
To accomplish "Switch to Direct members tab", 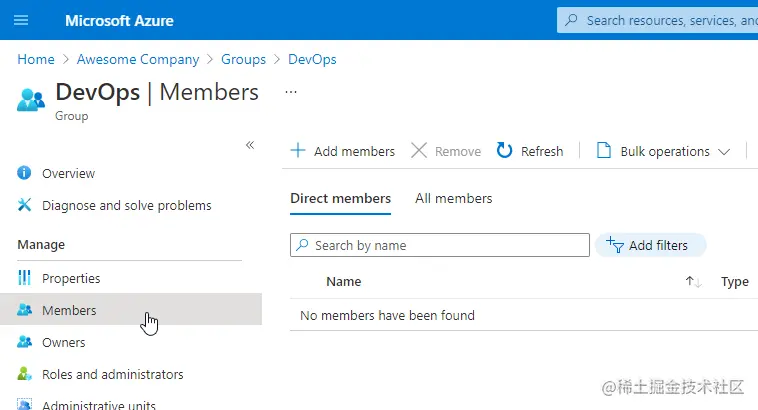I will tap(340, 199).
